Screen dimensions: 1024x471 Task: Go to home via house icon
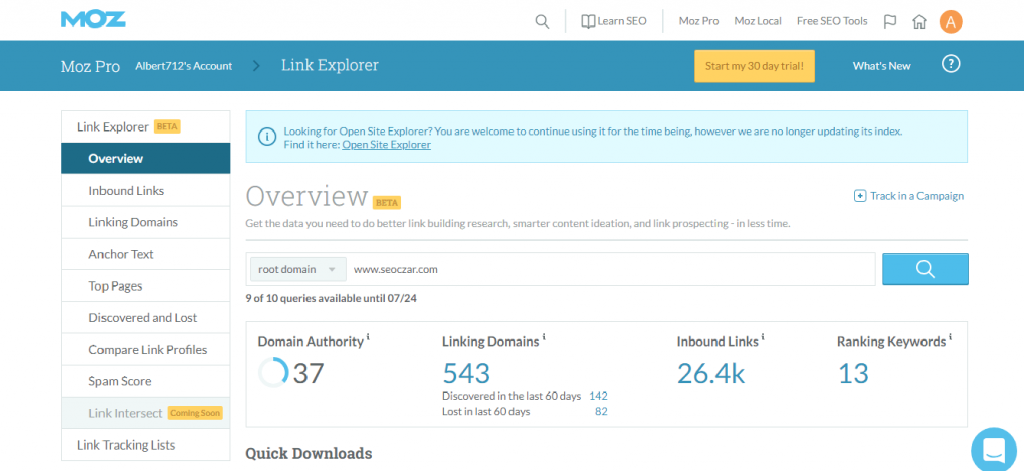(920, 22)
